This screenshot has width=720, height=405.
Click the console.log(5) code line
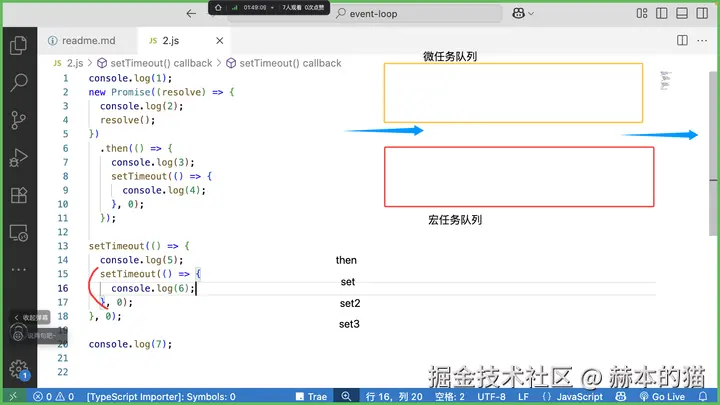coord(141,260)
